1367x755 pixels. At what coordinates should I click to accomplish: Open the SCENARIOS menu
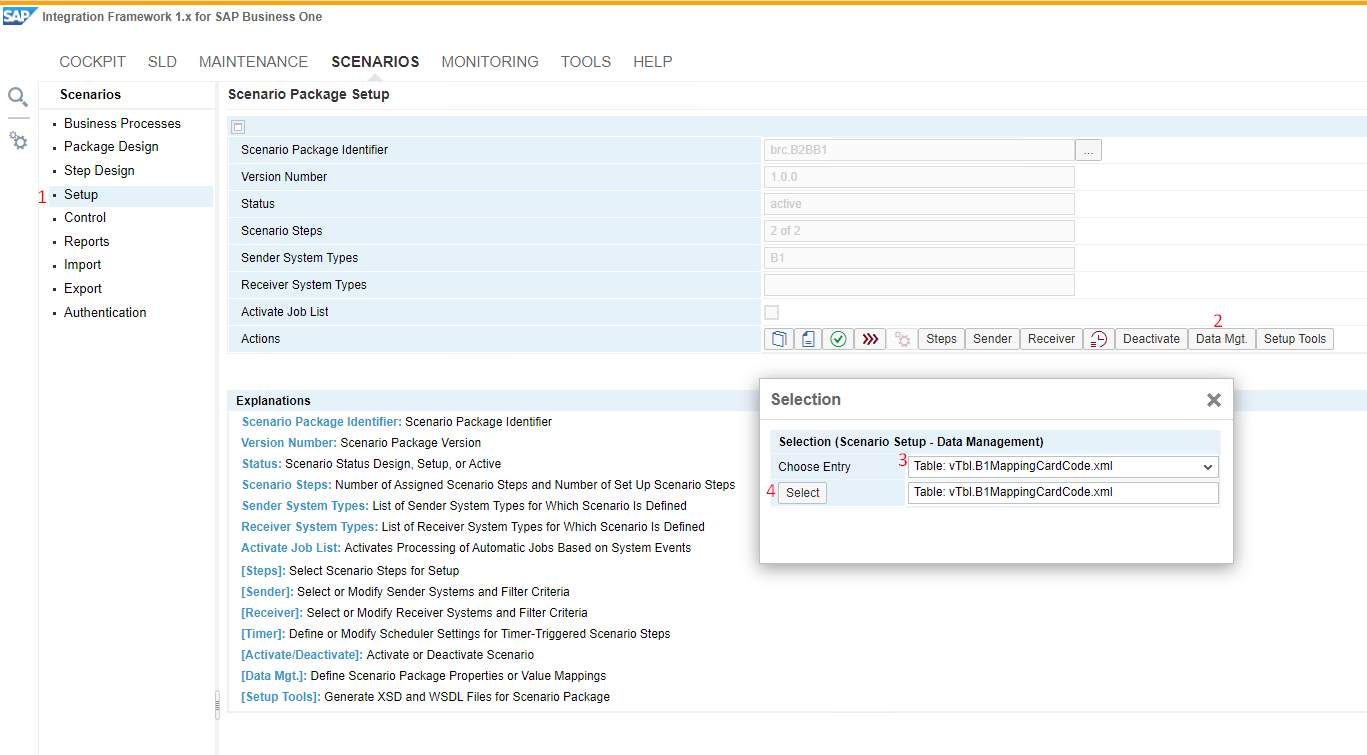coord(375,62)
